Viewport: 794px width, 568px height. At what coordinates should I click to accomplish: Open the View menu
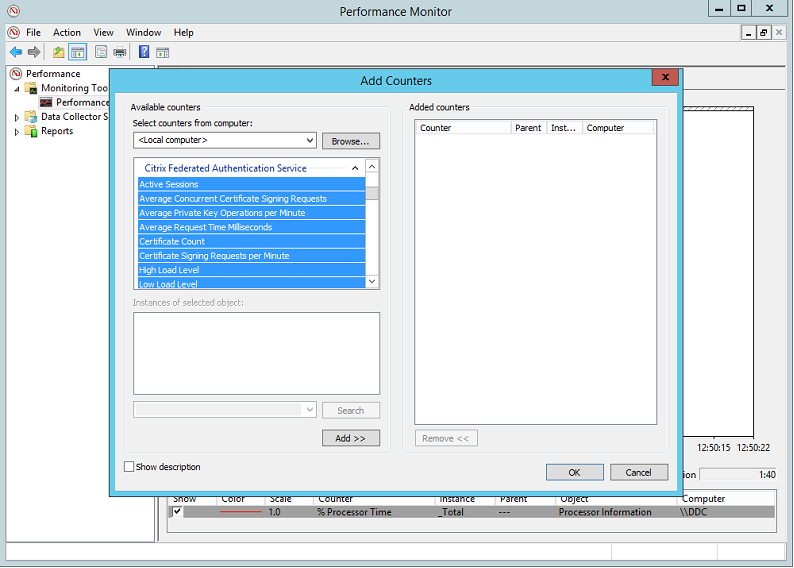click(x=103, y=32)
